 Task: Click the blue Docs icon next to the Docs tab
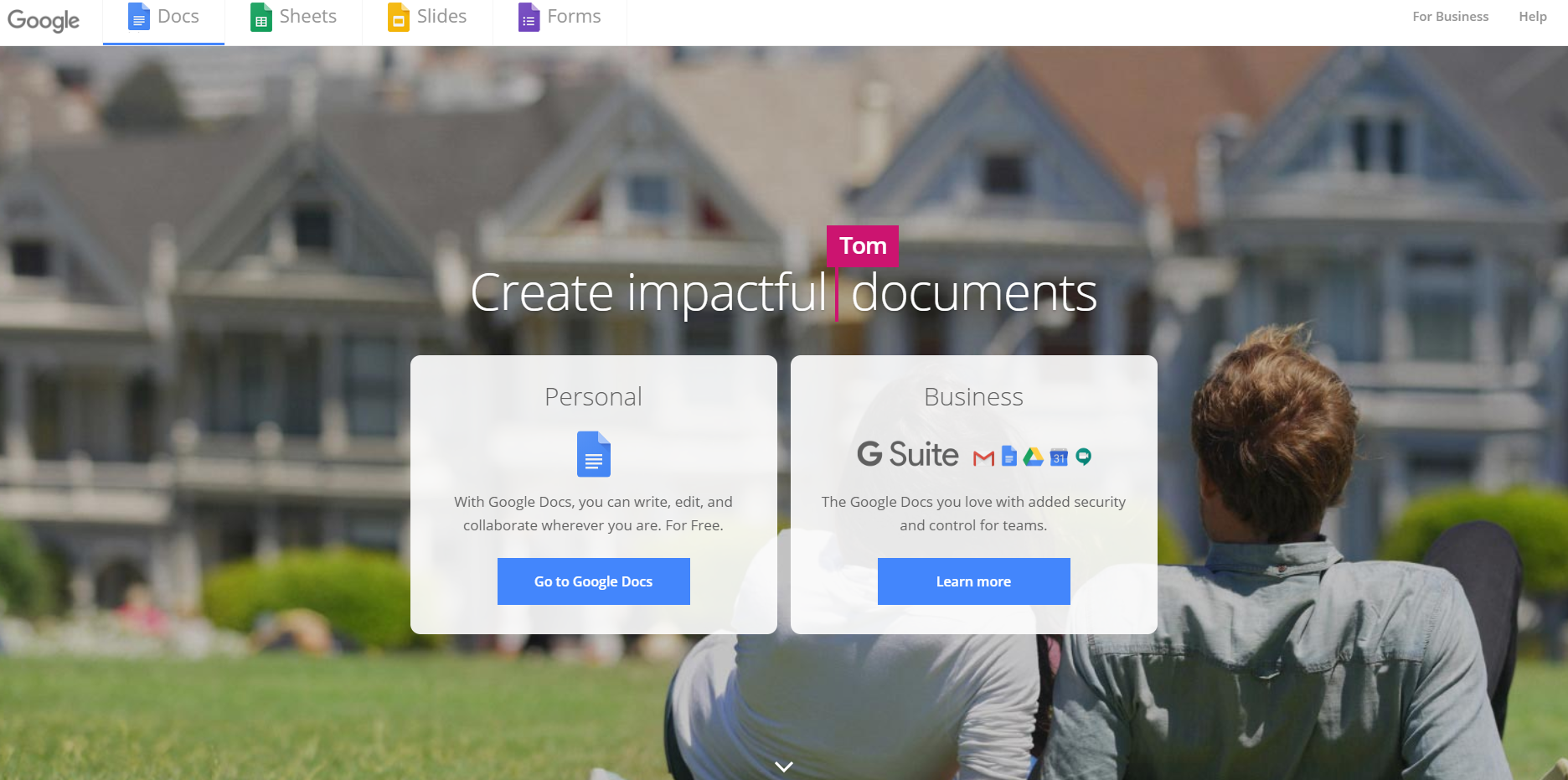coord(138,16)
